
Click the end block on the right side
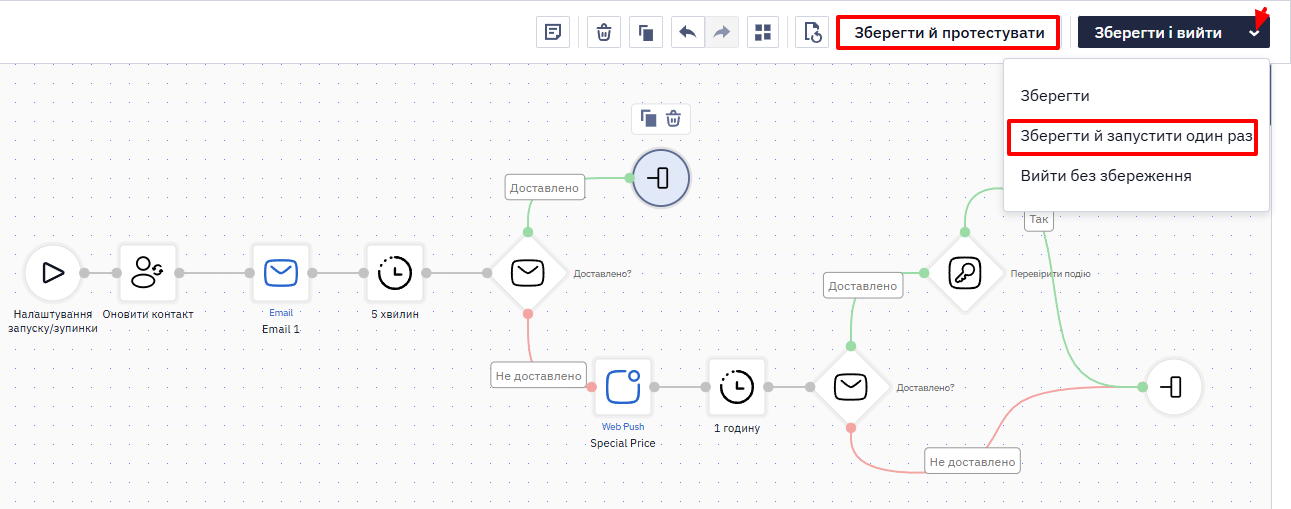(x=1174, y=386)
